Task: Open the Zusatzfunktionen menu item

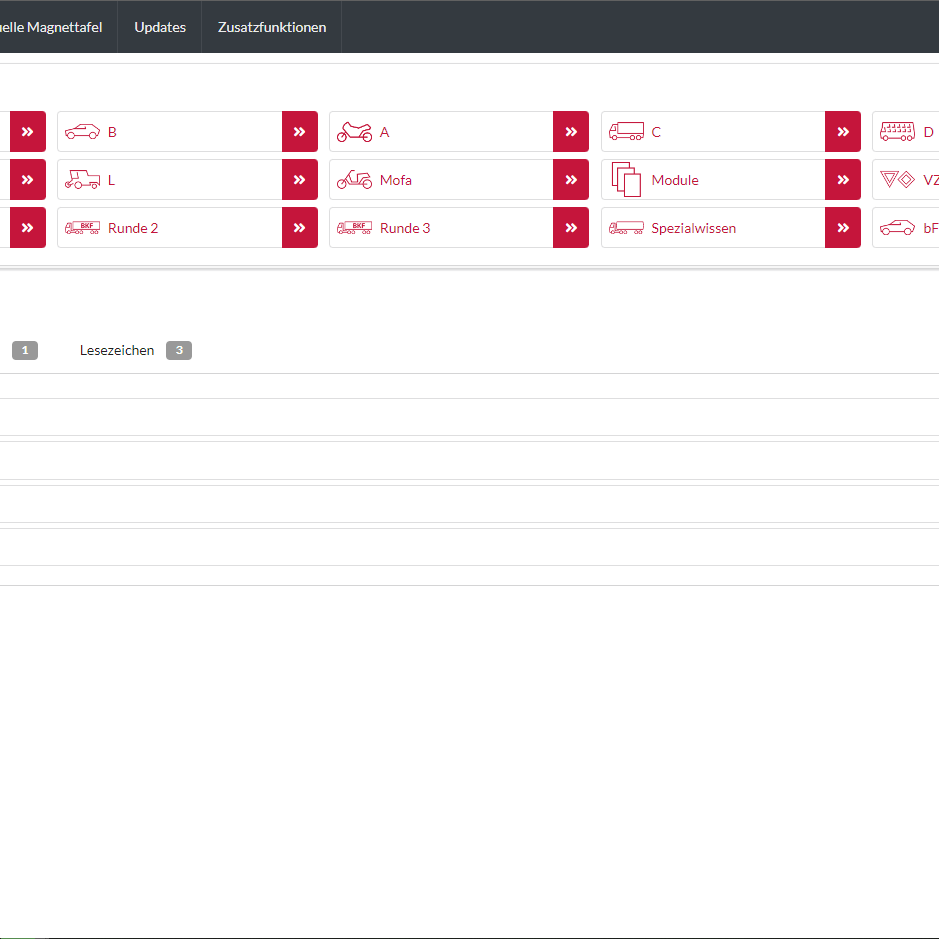Action: 272,27
